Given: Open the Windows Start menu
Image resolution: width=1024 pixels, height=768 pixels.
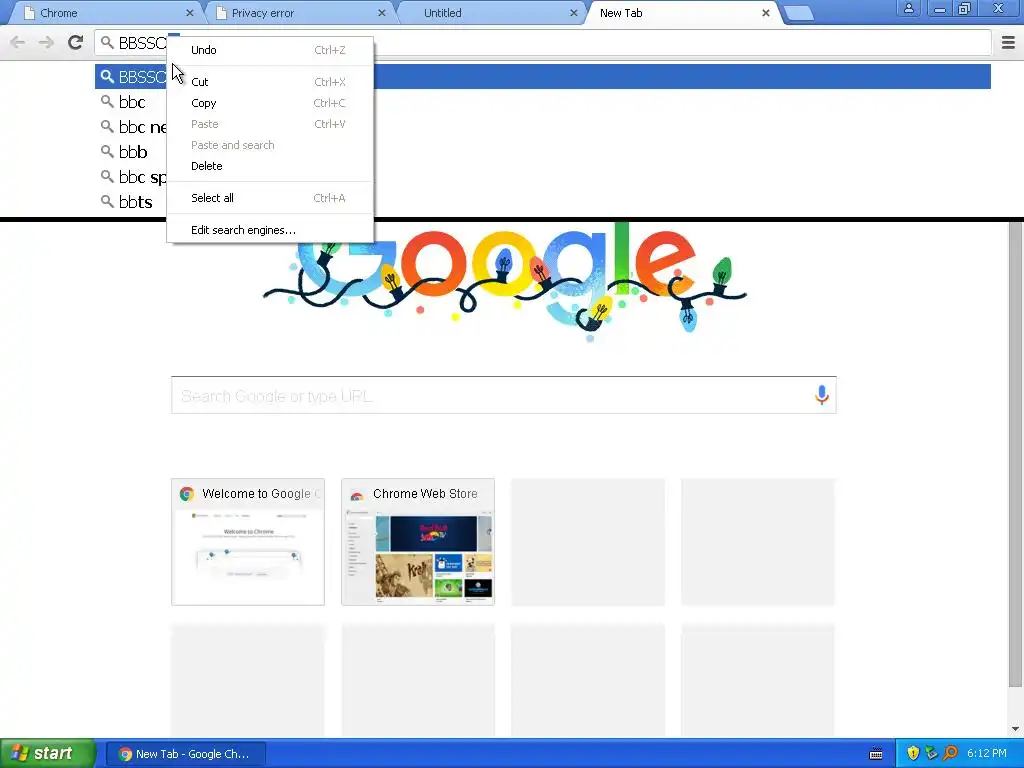Looking at the screenshot, I should [x=47, y=753].
